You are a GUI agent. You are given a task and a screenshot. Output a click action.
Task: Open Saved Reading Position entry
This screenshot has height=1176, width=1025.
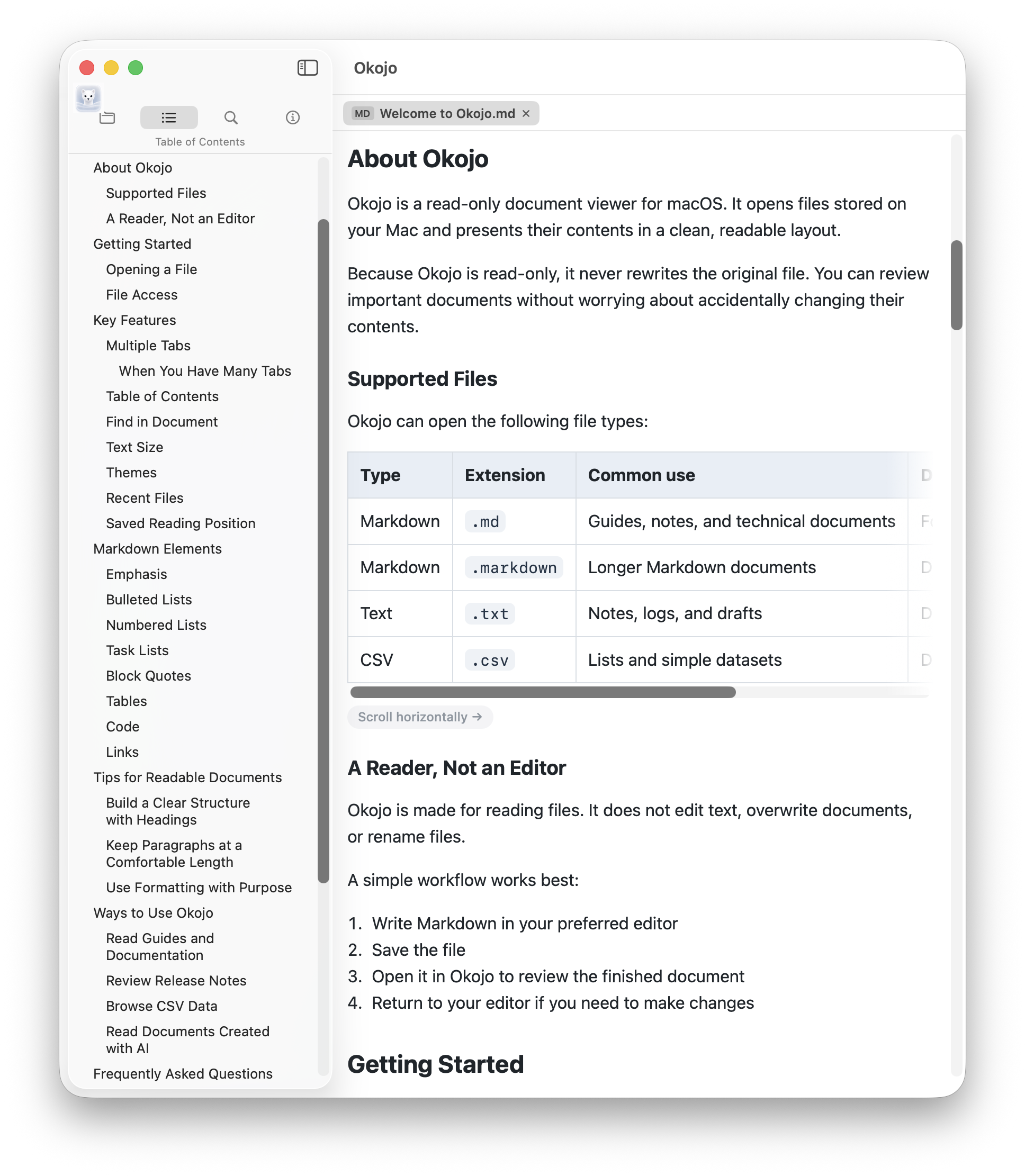click(x=181, y=523)
